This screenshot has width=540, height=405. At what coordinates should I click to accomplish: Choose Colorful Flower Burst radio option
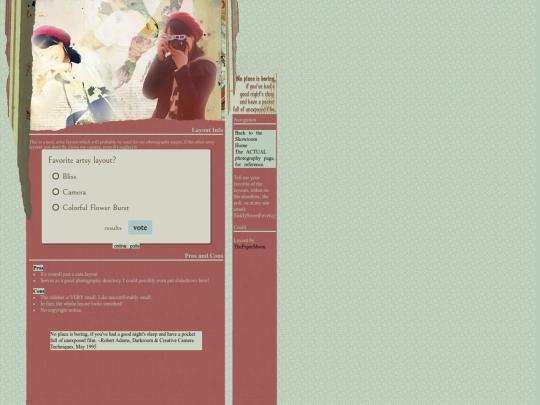(55, 207)
